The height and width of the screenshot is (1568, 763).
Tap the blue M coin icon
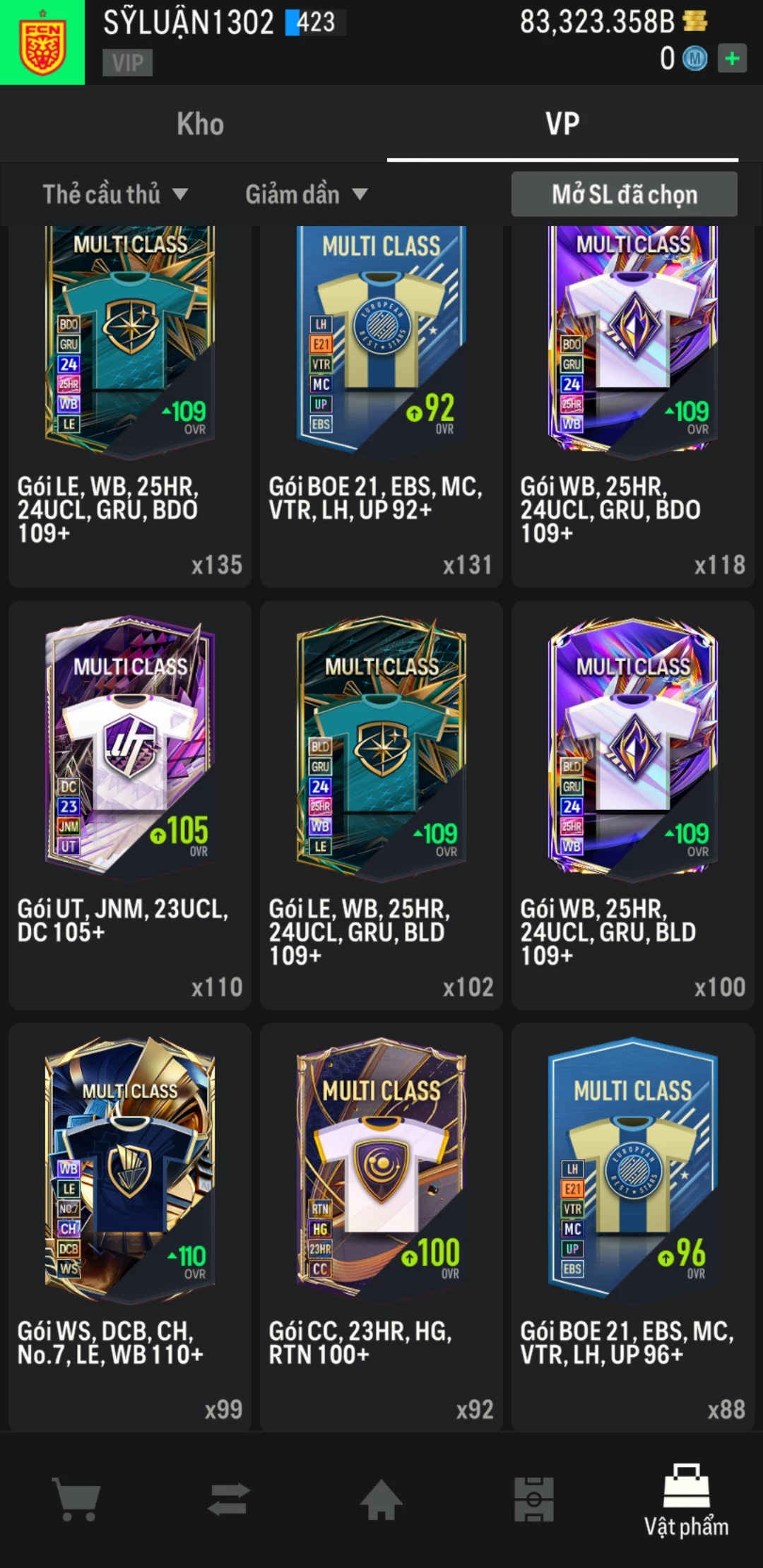[x=695, y=58]
